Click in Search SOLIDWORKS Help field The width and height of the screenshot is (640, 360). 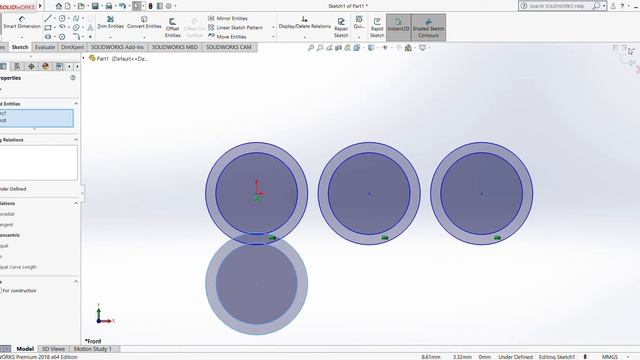pyautogui.click(x=557, y=6)
